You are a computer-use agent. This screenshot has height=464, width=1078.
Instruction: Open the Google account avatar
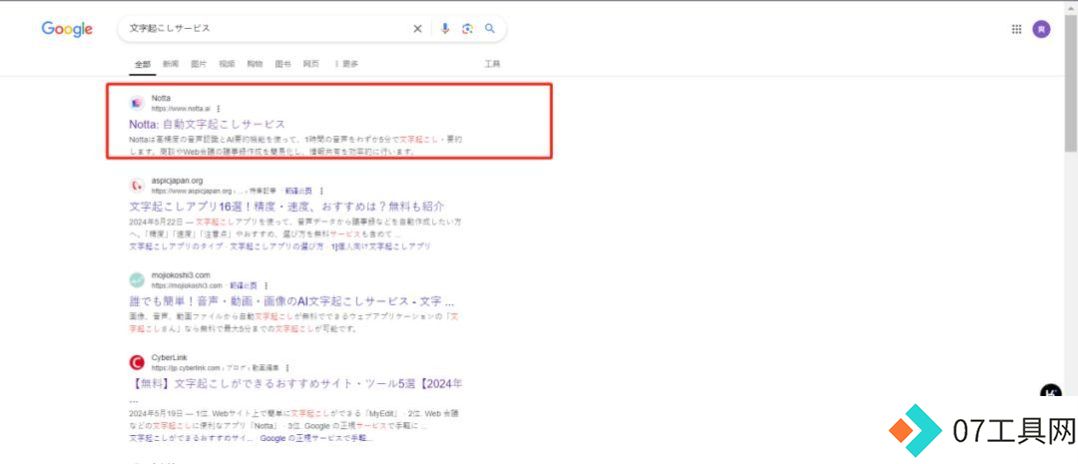pyautogui.click(x=1042, y=29)
